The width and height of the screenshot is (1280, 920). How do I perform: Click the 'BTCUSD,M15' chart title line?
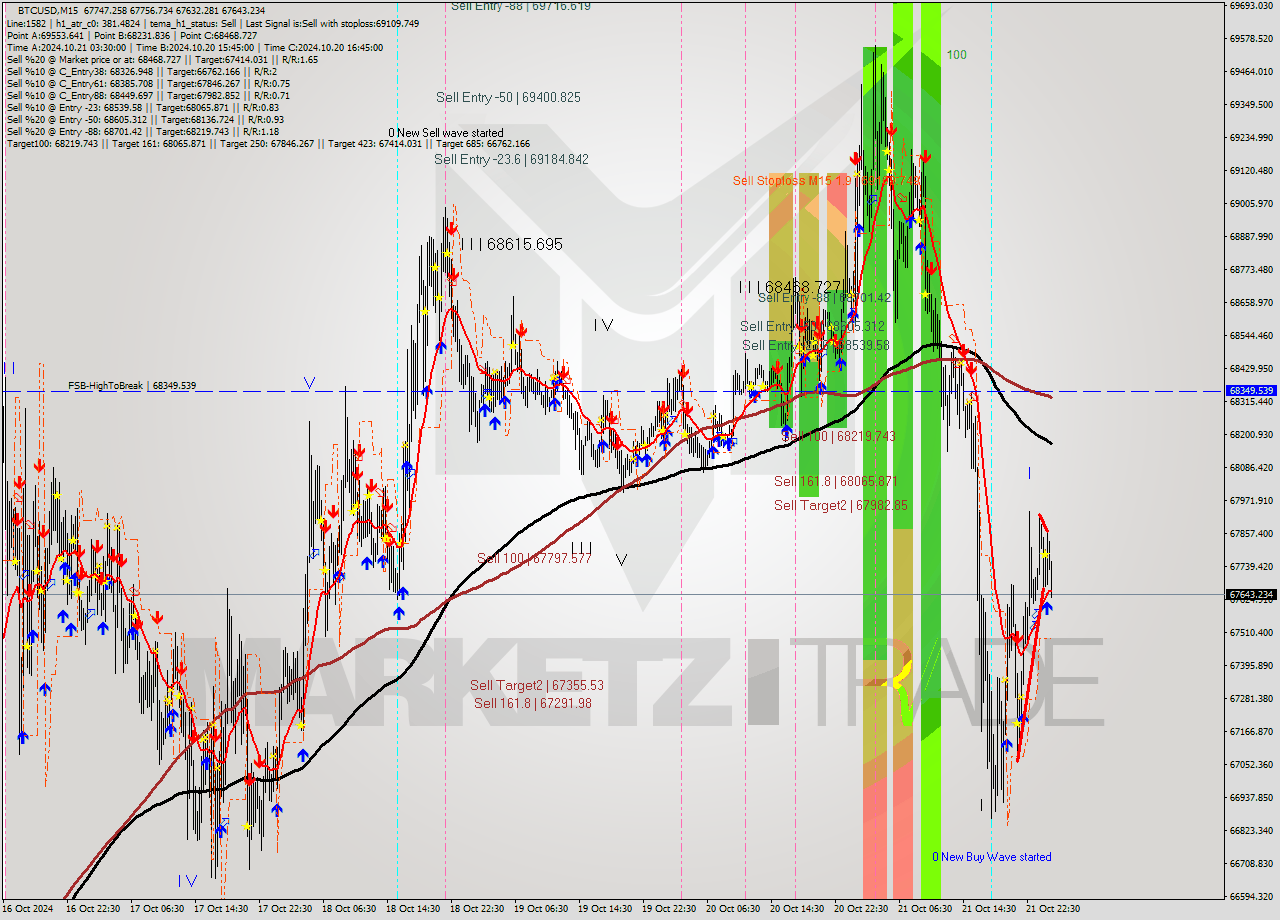142,10
